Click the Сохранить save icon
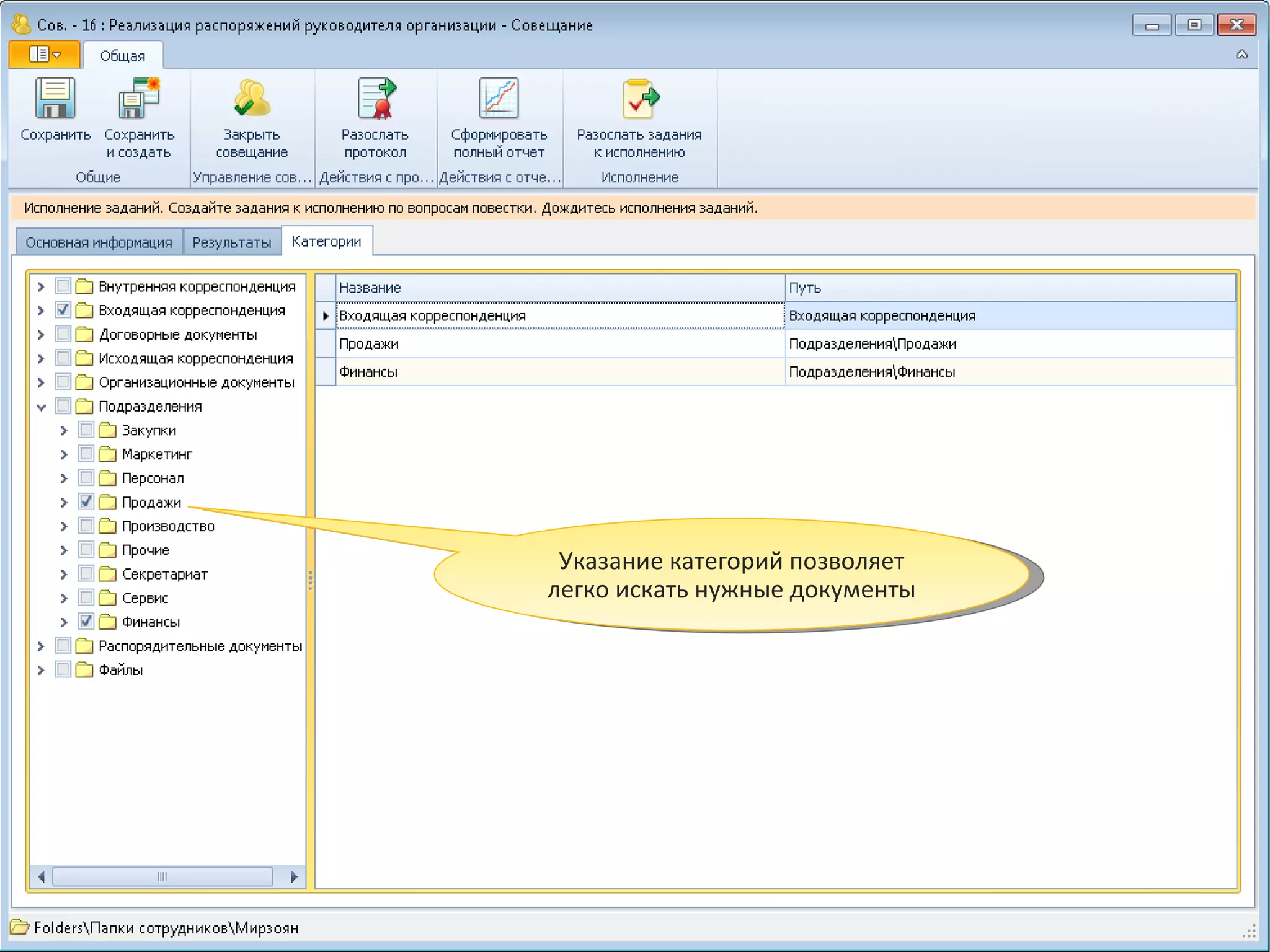The image size is (1270, 952). point(55,99)
